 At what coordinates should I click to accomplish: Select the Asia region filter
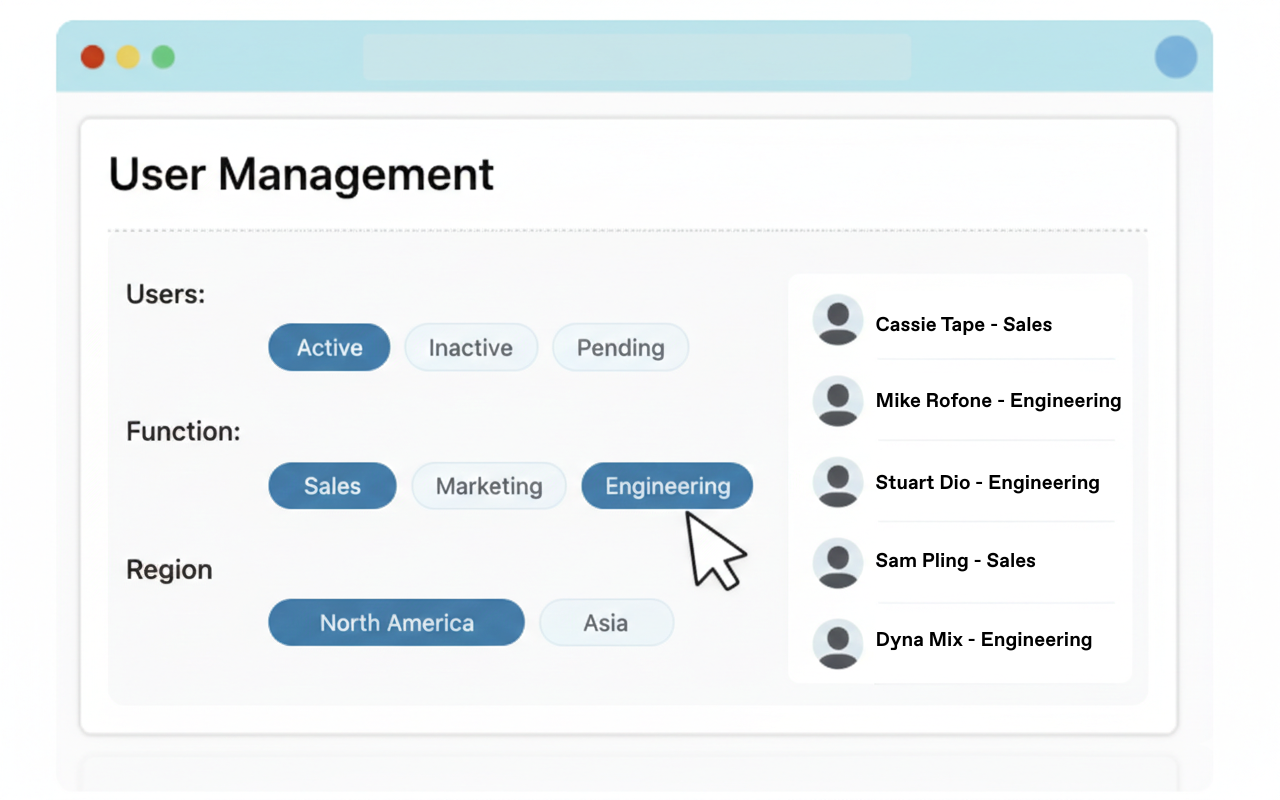click(606, 622)
